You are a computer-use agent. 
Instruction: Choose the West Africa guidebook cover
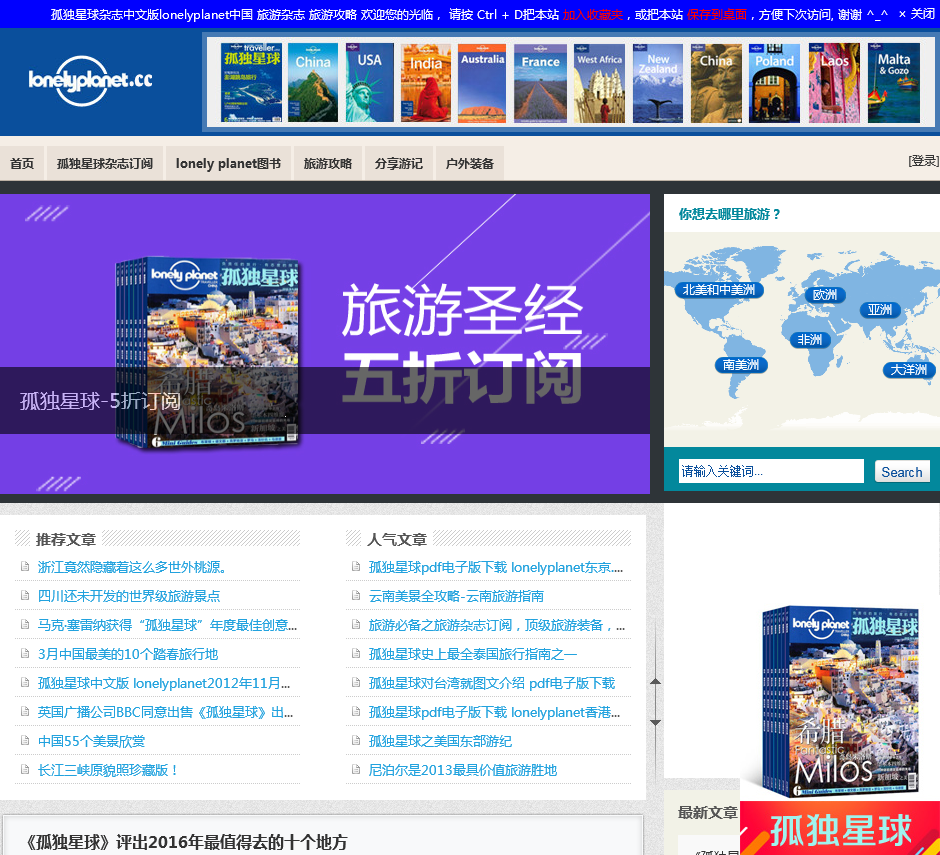(x=599, y=83)
